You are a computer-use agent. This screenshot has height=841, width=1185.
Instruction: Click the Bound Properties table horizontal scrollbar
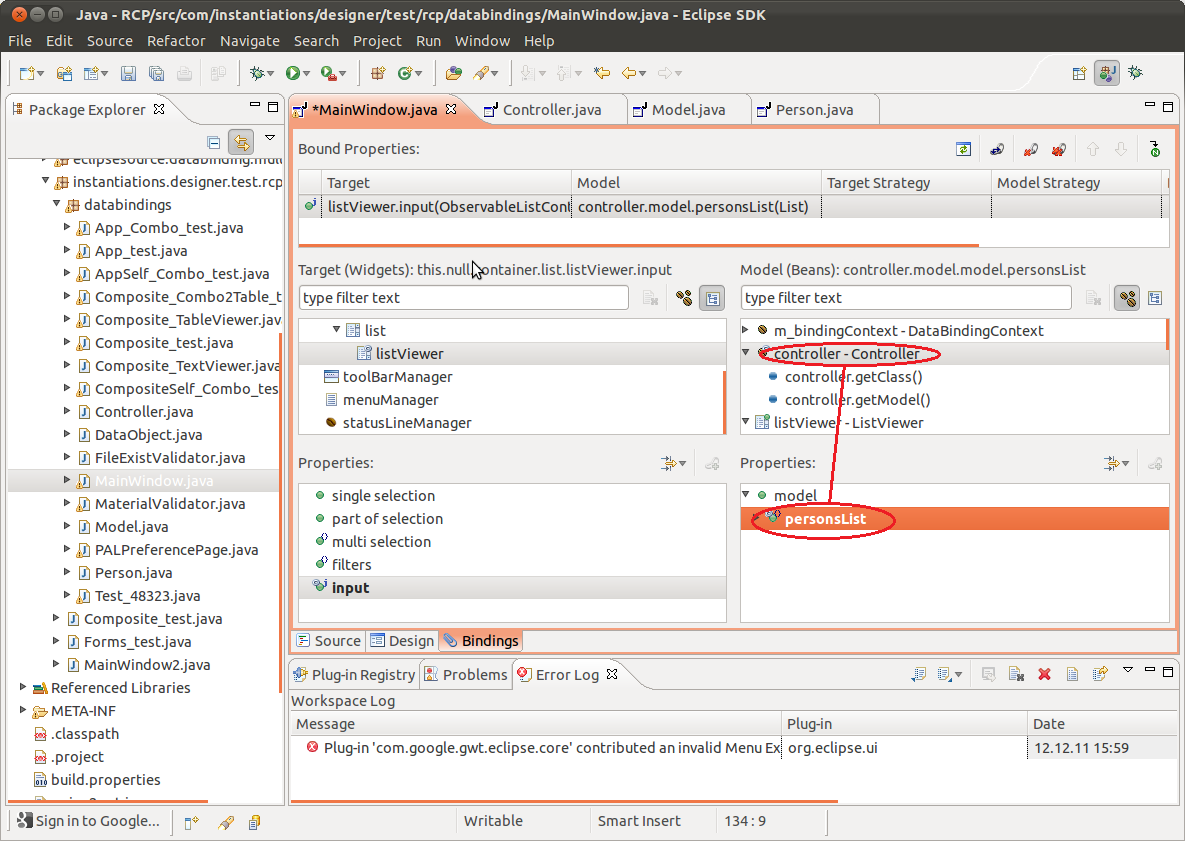(x=639, y=246)
